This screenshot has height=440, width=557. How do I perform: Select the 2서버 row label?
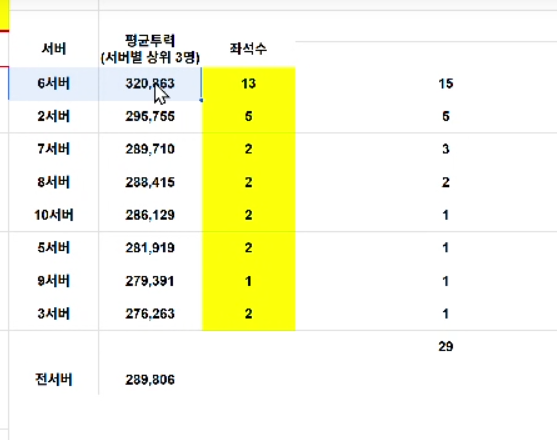[53, 116]
